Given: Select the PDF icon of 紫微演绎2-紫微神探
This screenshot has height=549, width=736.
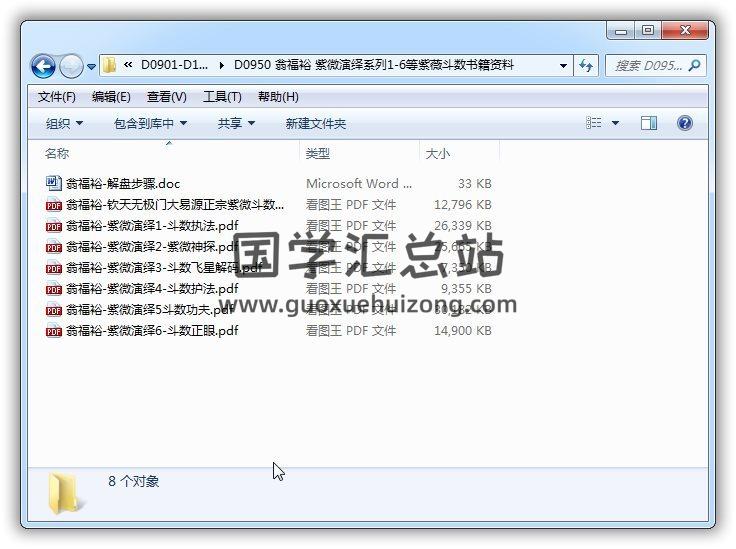Looking at the screenshot, I should (54, 247).
